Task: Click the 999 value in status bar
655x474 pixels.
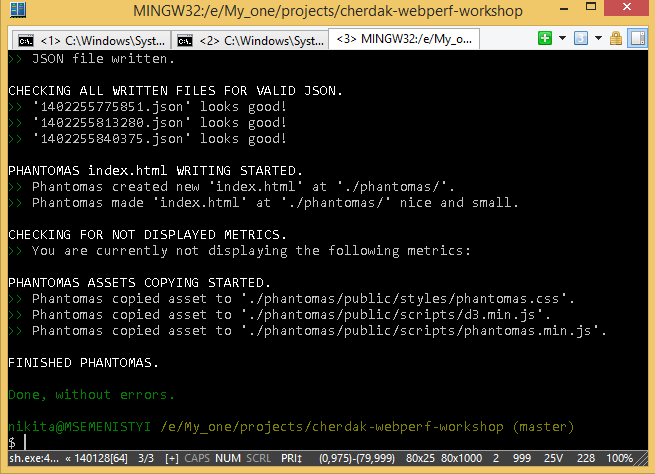Action: (522, 458)
